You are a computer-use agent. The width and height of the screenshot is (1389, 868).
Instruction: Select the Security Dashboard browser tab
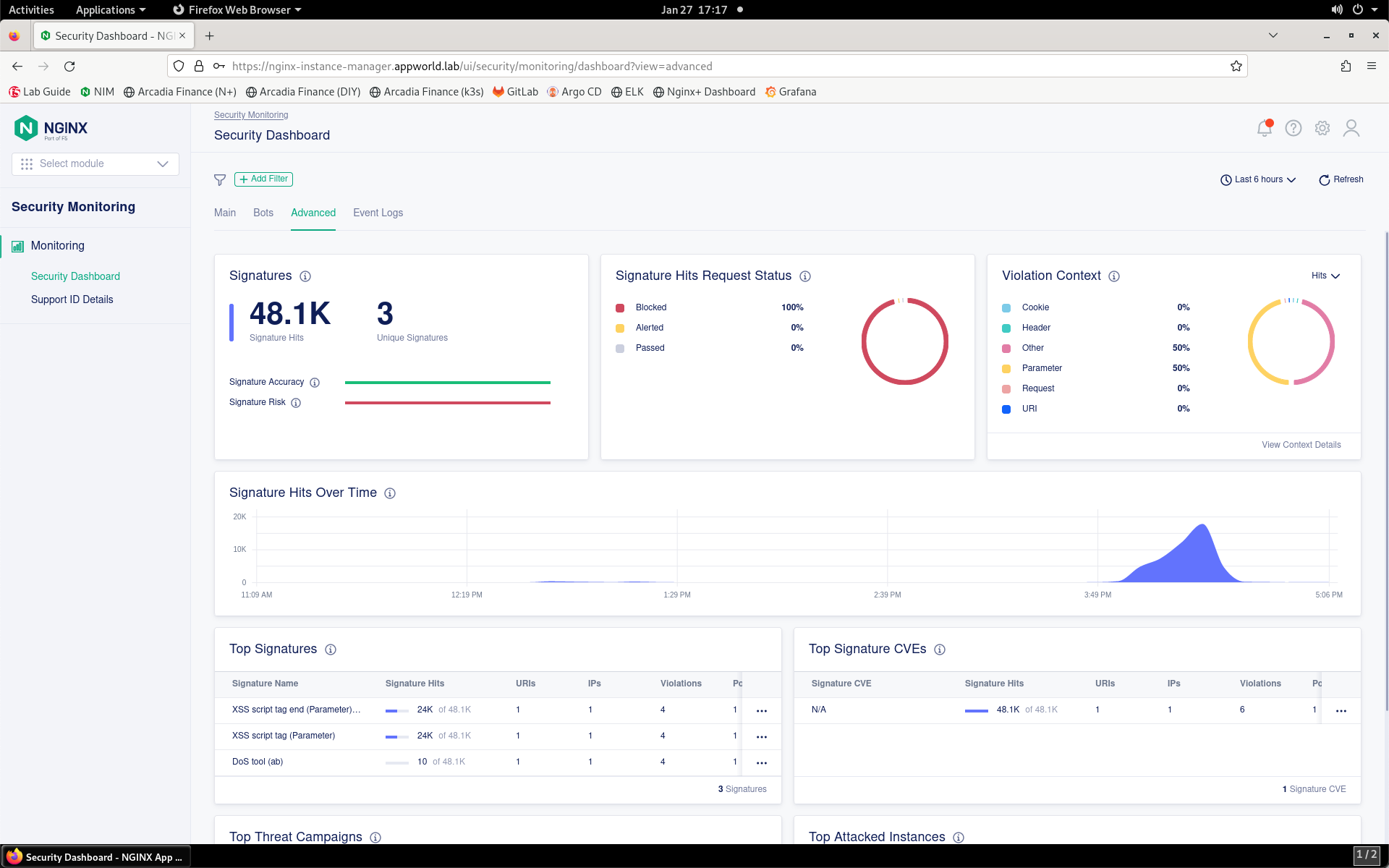pyautogui.click(x=113, y=36)
